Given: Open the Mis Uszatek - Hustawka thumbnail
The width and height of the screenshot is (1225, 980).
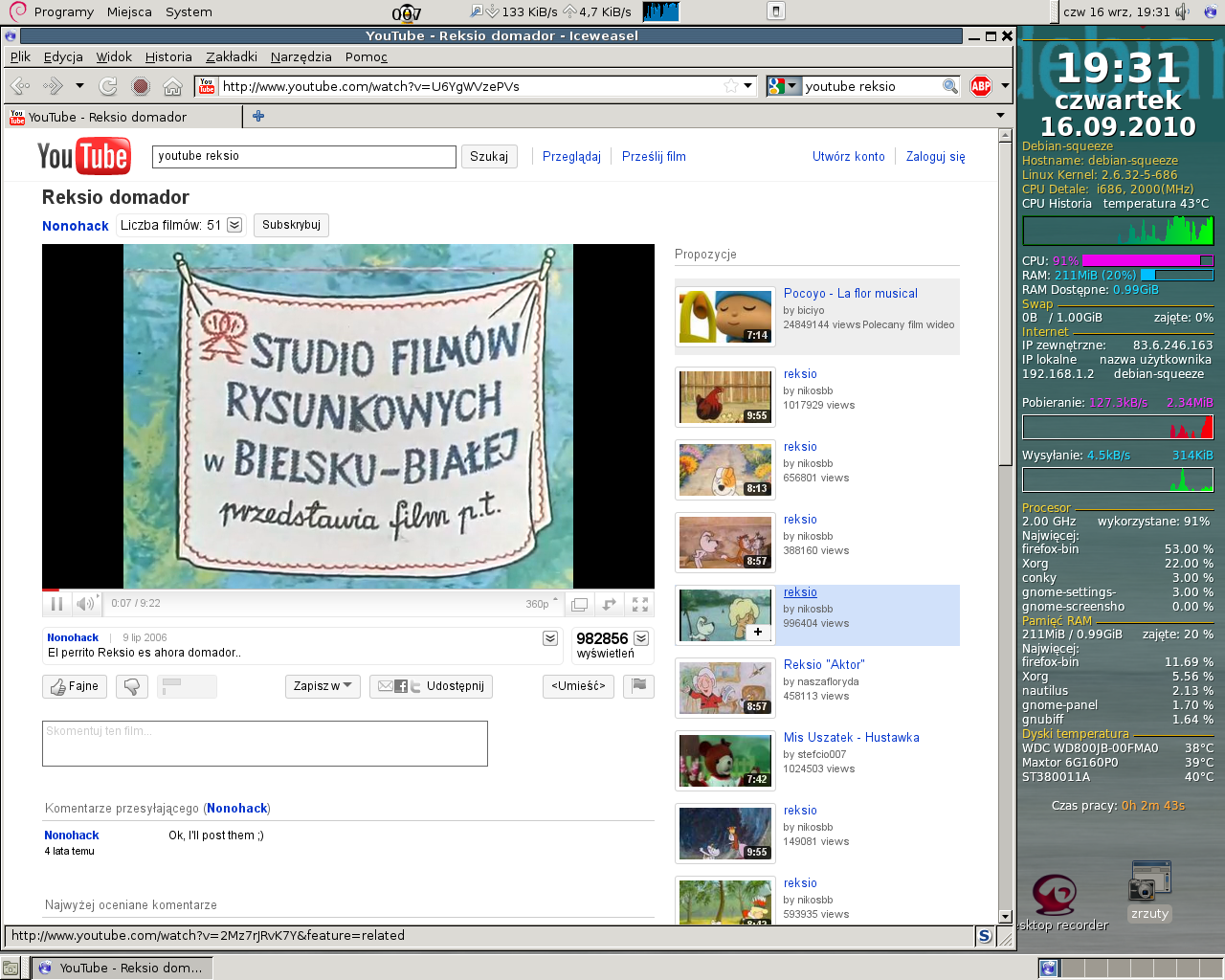Looking at the screenshot, I should click(x=725, y=760).
